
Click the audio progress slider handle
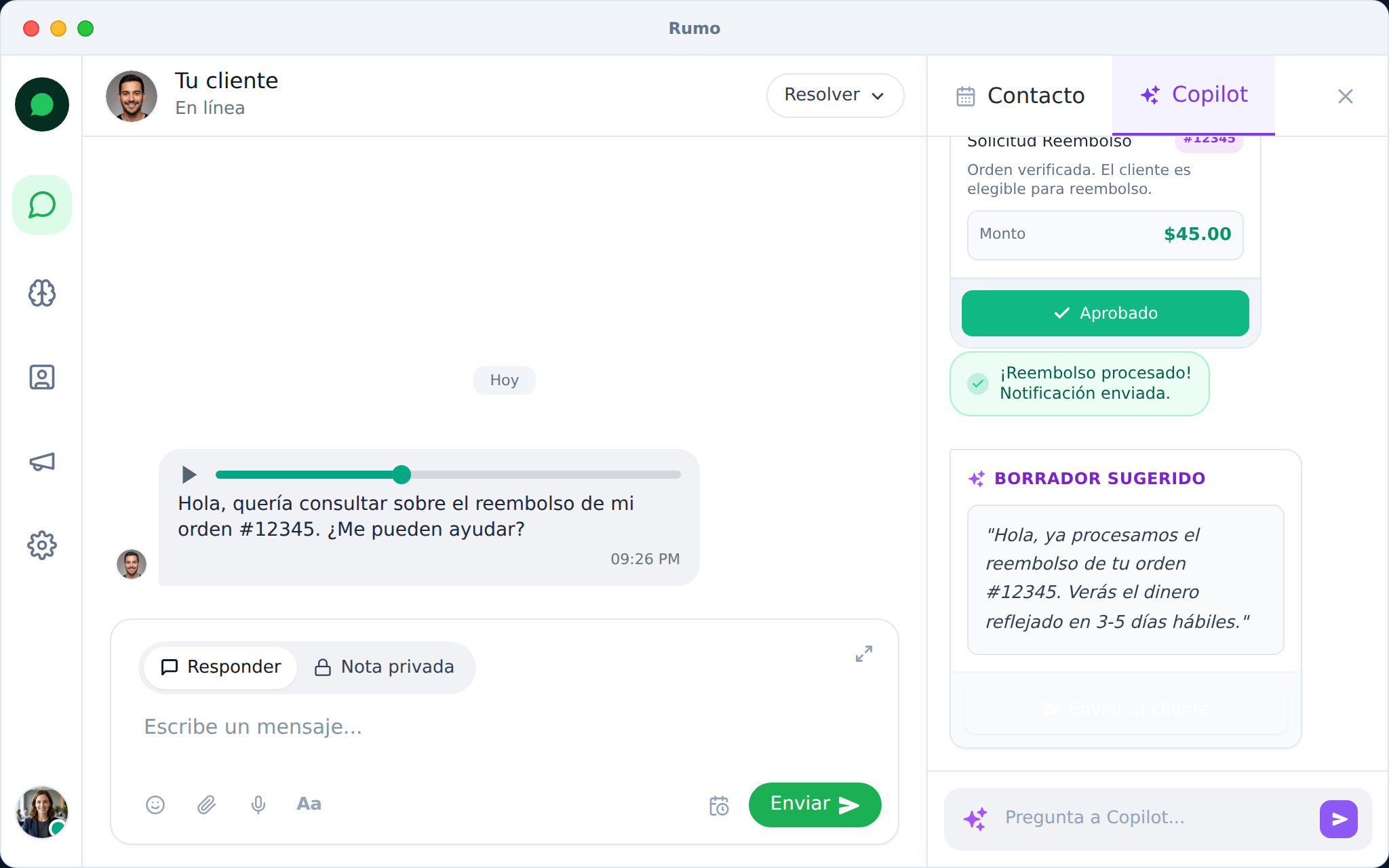402,475
